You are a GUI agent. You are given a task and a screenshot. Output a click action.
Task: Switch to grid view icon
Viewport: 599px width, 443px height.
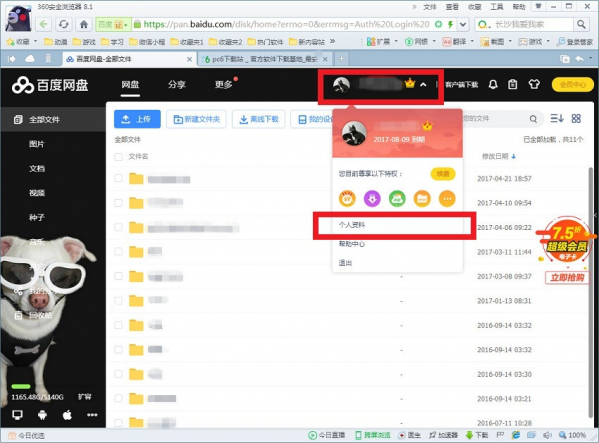pos(576,119)
